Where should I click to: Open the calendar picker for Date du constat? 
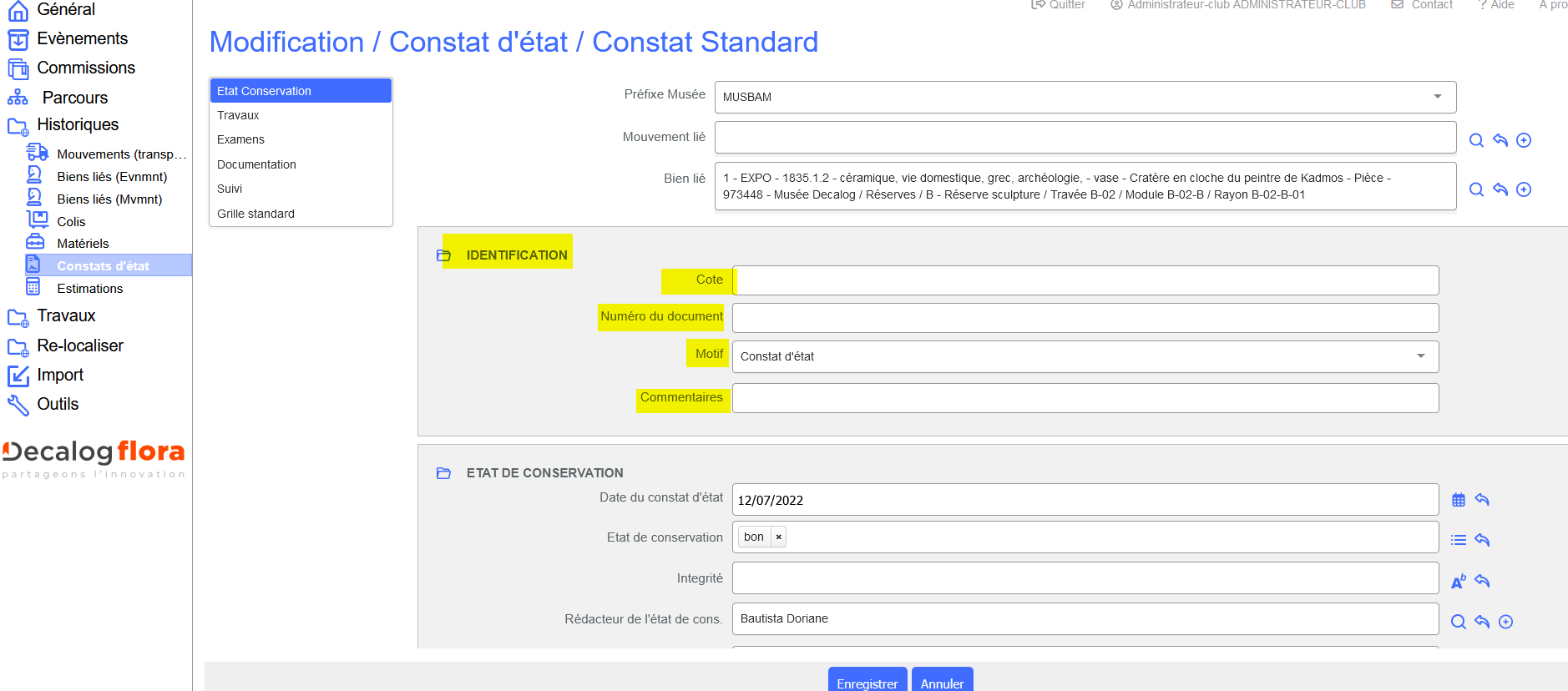coord(1459,500)
